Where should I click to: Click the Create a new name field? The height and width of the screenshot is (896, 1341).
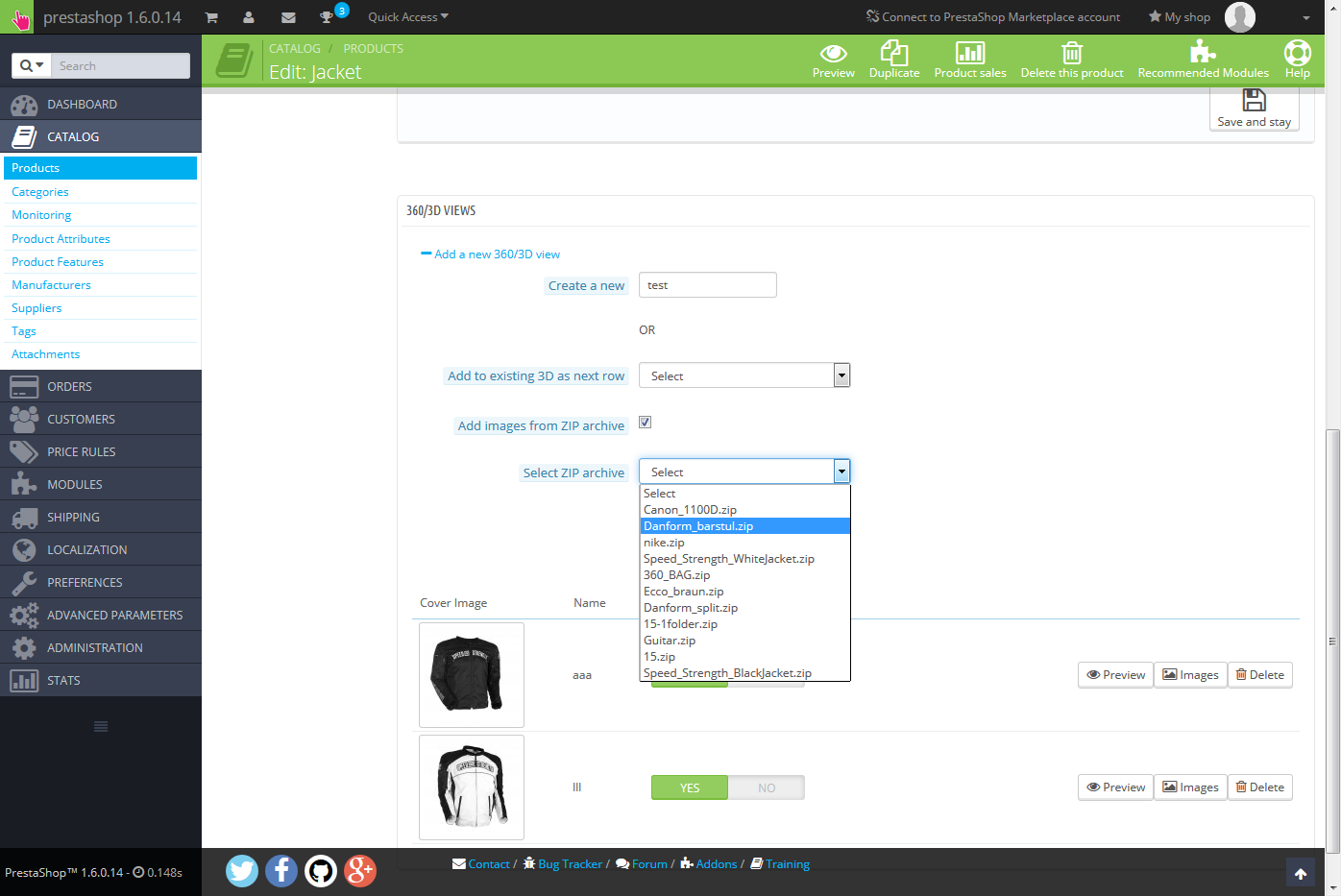click(x=708, y=285)
